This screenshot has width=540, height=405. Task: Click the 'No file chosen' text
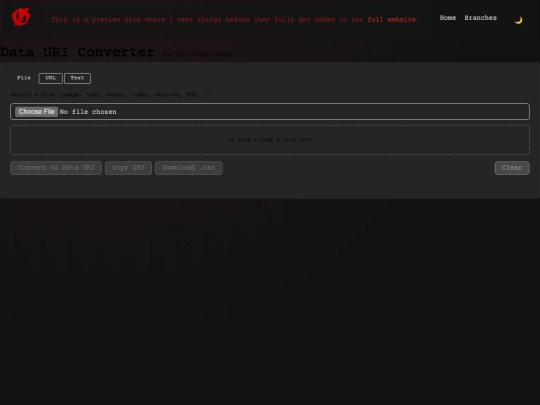(88, 112)
